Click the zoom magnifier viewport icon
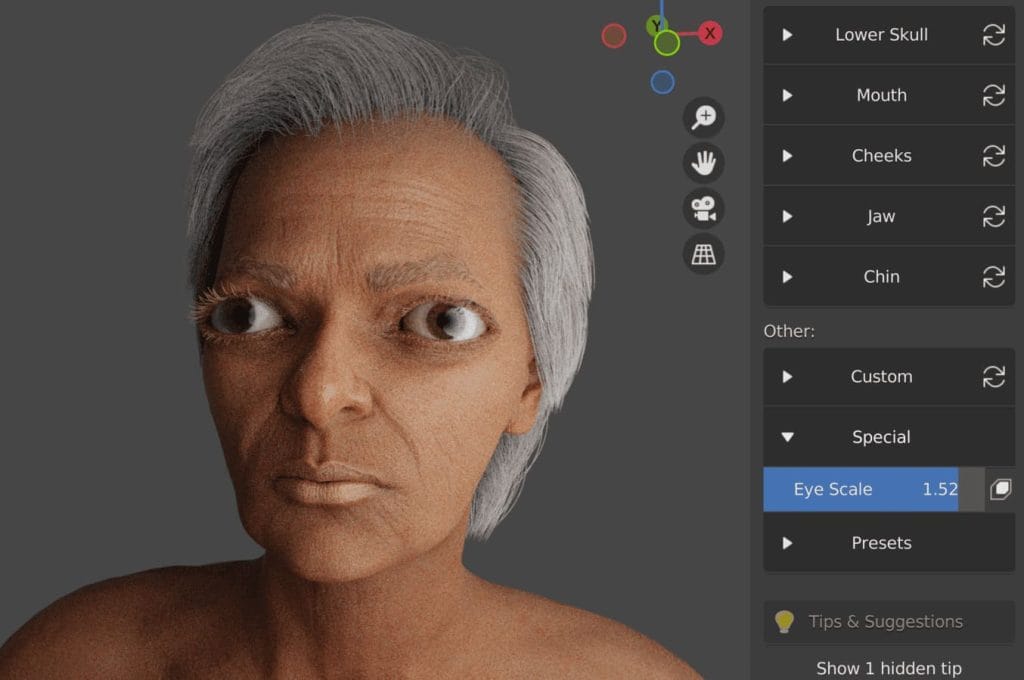Image resolution: width=1024 pixels, height=680 pixels. [x=704, y=117]
